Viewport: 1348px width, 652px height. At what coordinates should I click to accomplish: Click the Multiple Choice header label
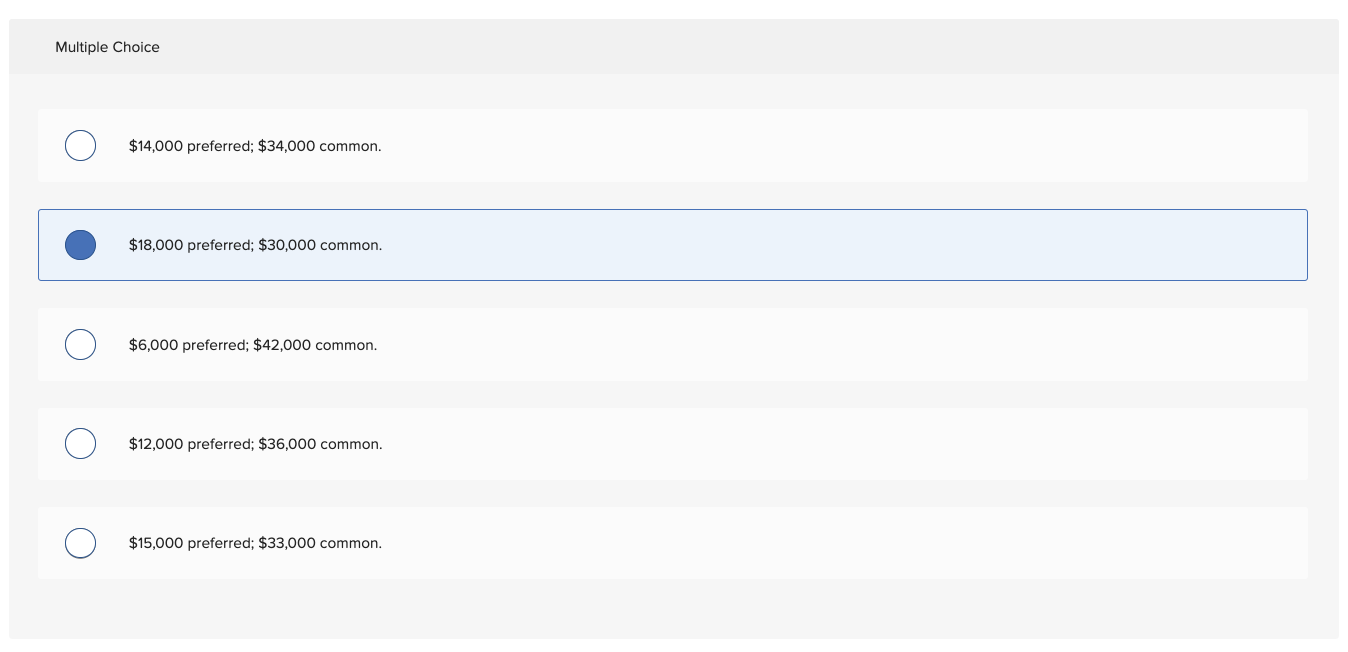click(107, 47)
